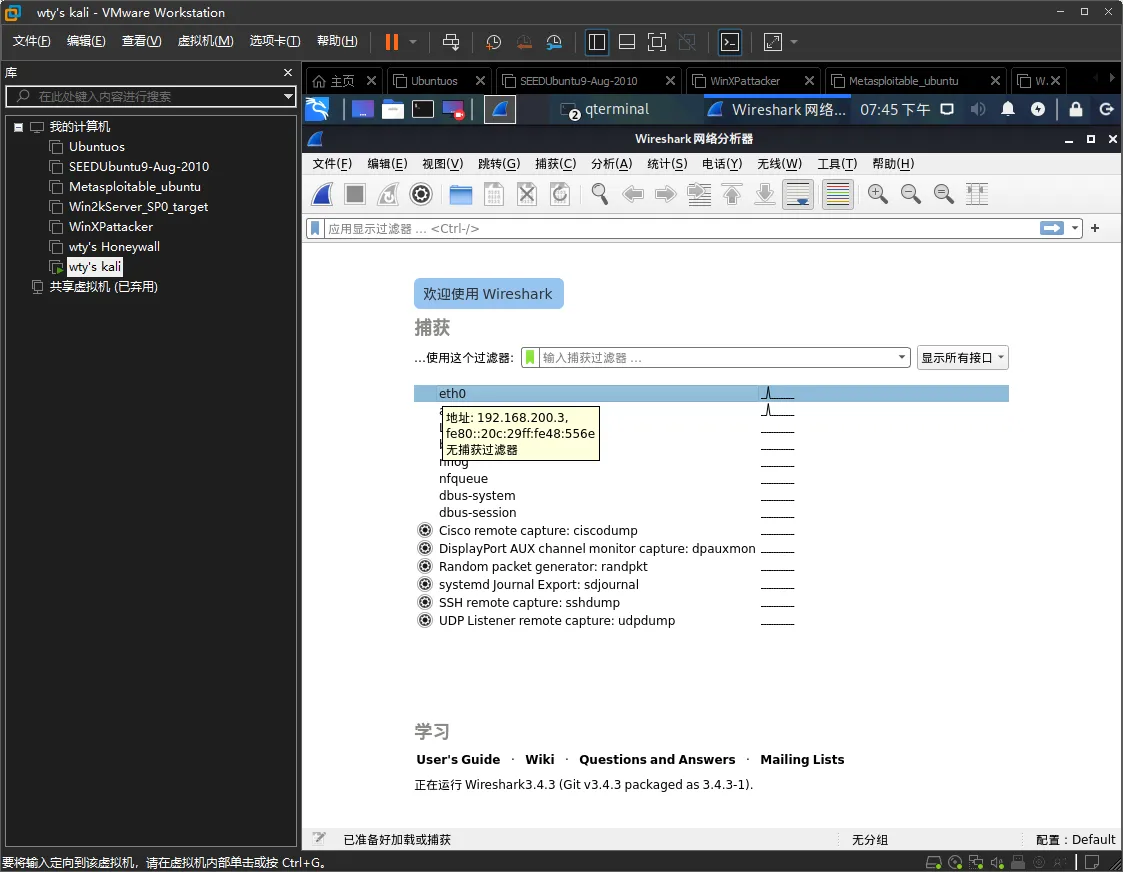The height and width of the screenshot is (872, 1123).
Task: Open sshdump interface options gear
Action: [425, 602]
